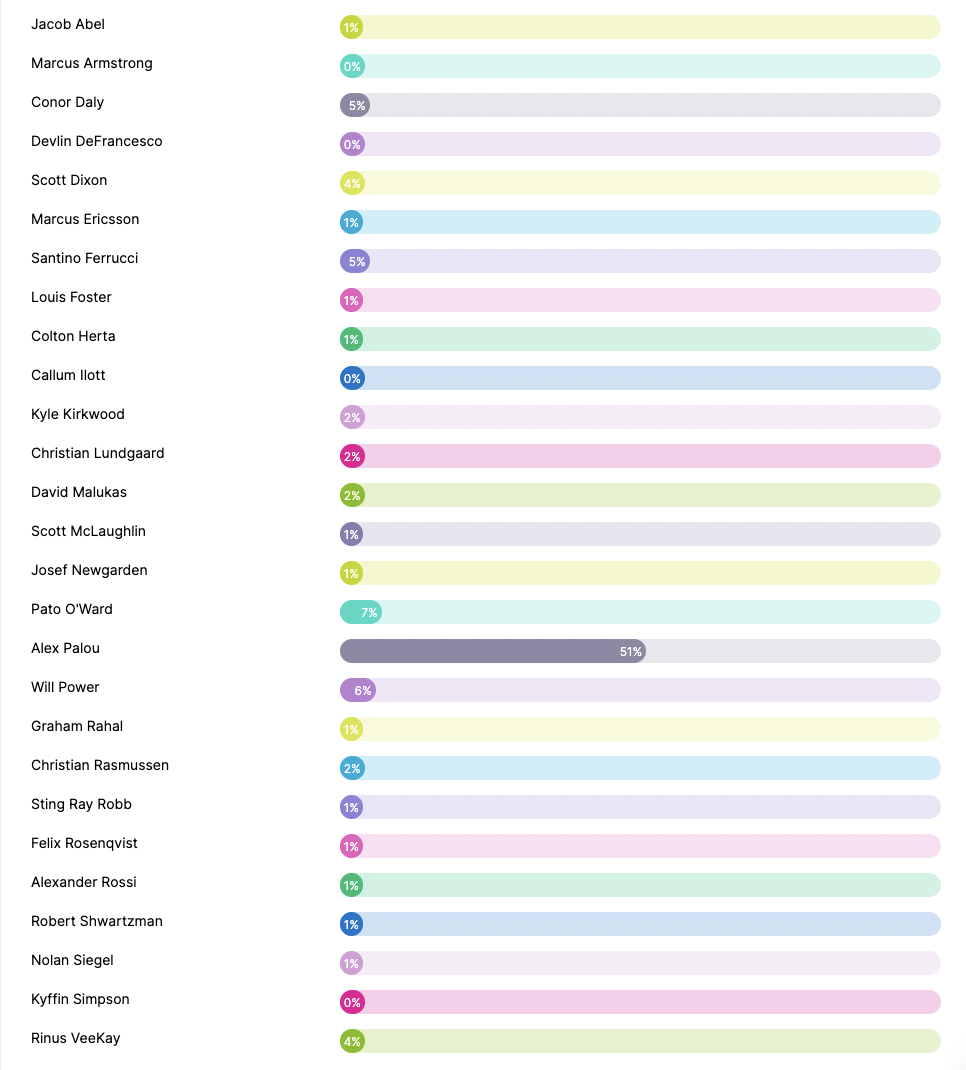The height and width of the screenshot is (1070, 966).
Task: Click Rinus VeeKay's 4% badge
Action: (x=352, y=1041)
